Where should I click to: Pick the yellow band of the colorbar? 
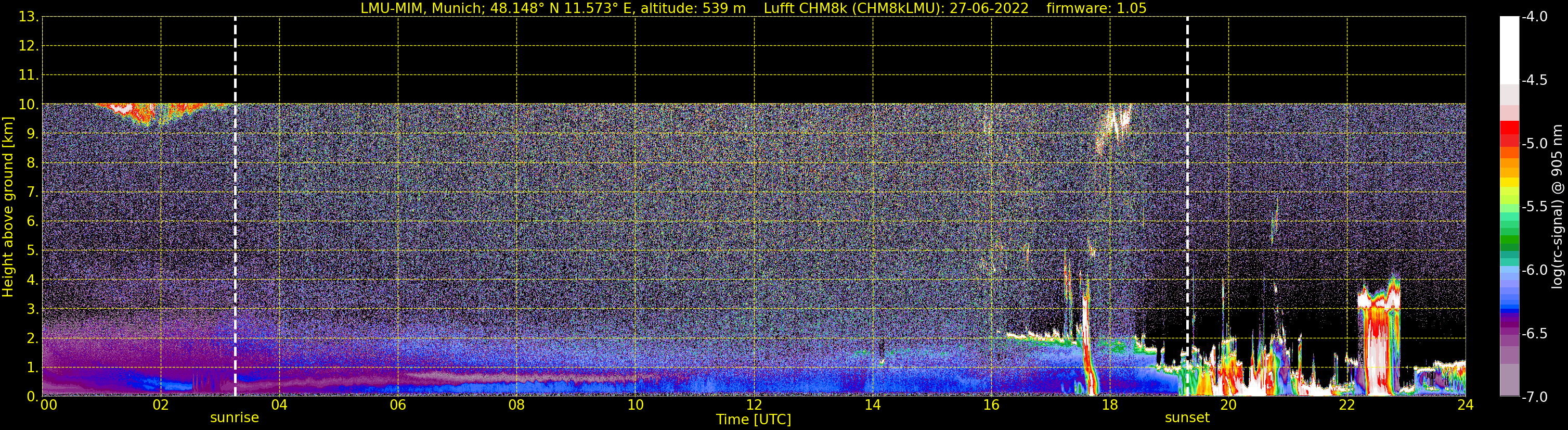1510,182
